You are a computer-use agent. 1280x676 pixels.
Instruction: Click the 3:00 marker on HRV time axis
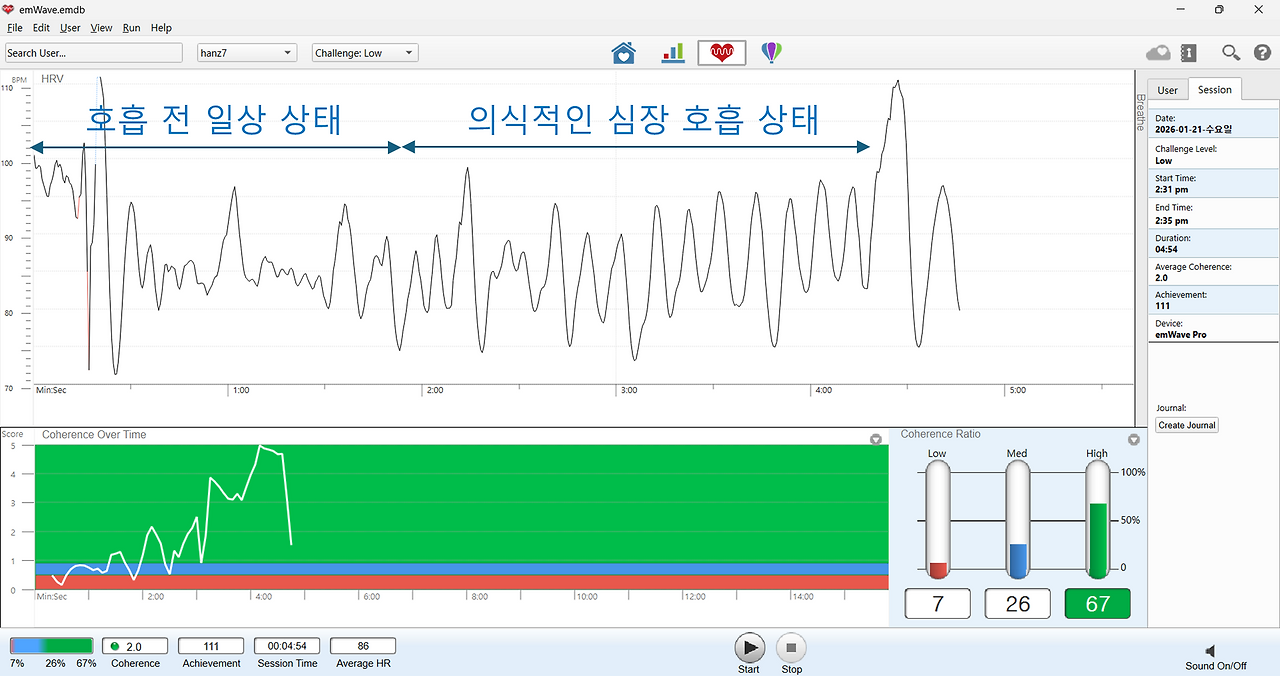tap(628, 390)
